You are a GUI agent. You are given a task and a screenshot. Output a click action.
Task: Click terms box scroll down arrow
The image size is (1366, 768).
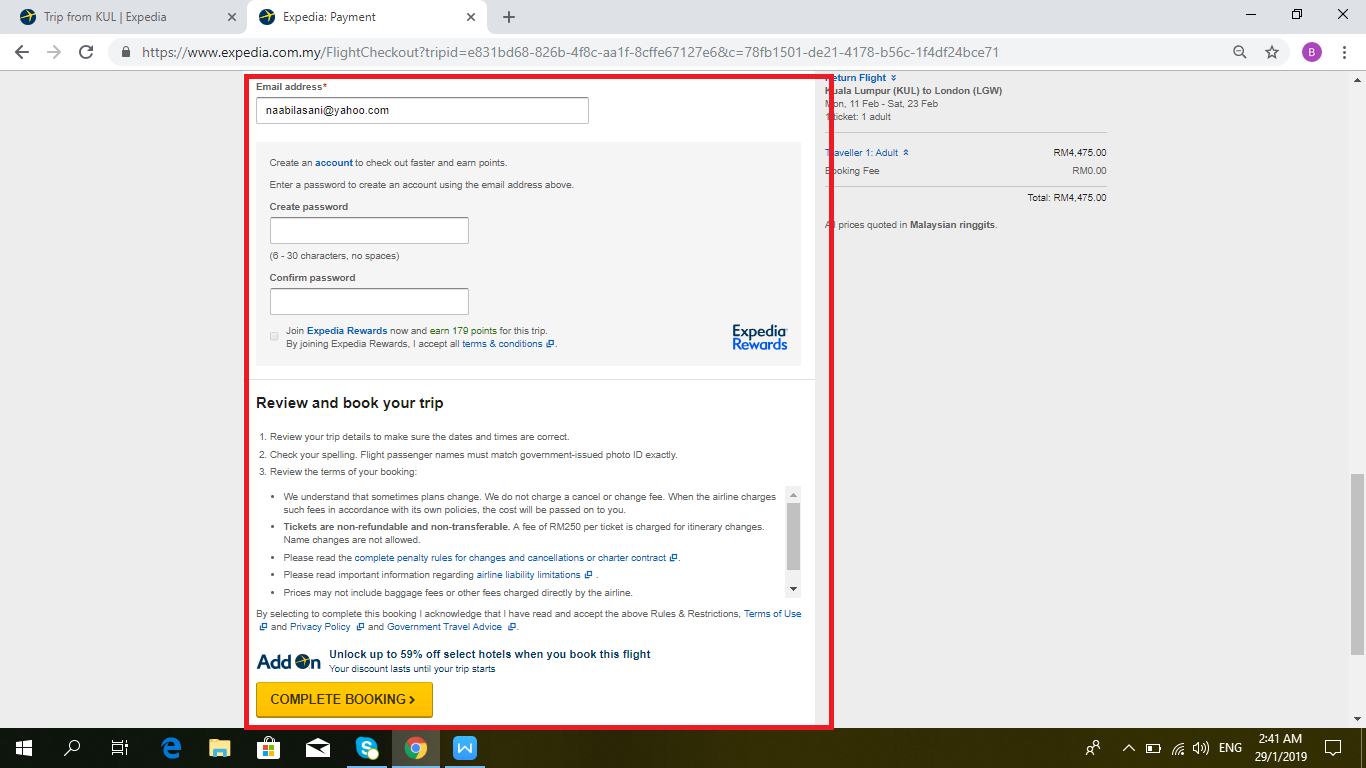[x=793, y=589]
